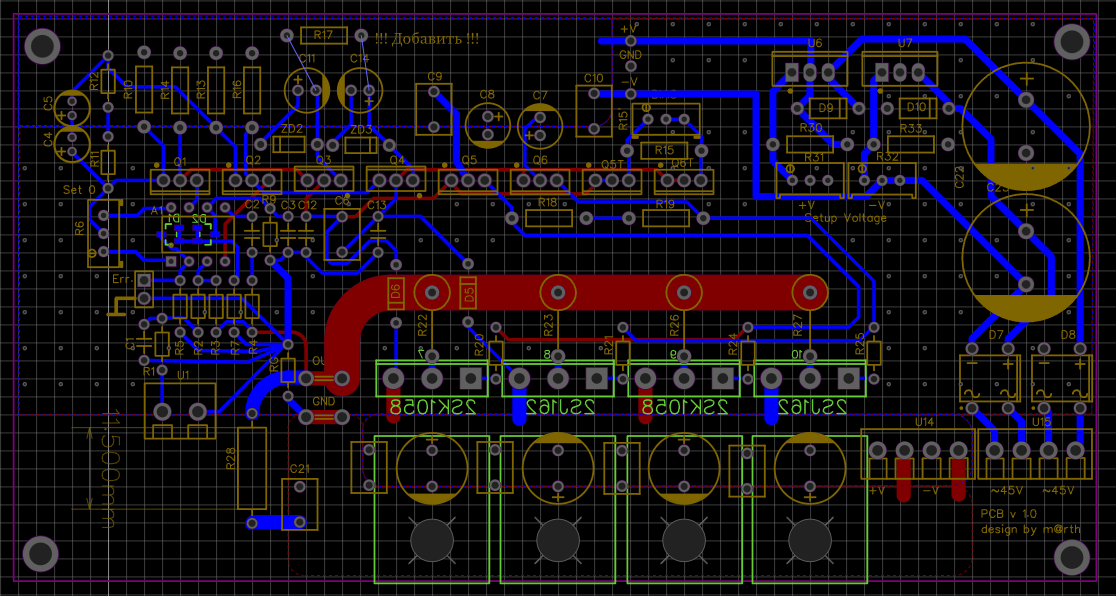Click the 'PCB v 1.0' text
Screen dimensions: 1116x596
(1009, 513)
